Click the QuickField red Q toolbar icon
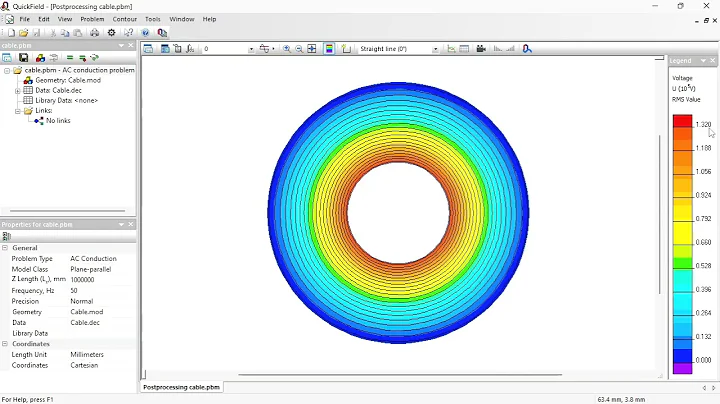The height and width of the screenshot is (404, 720). tap(162, 33)
